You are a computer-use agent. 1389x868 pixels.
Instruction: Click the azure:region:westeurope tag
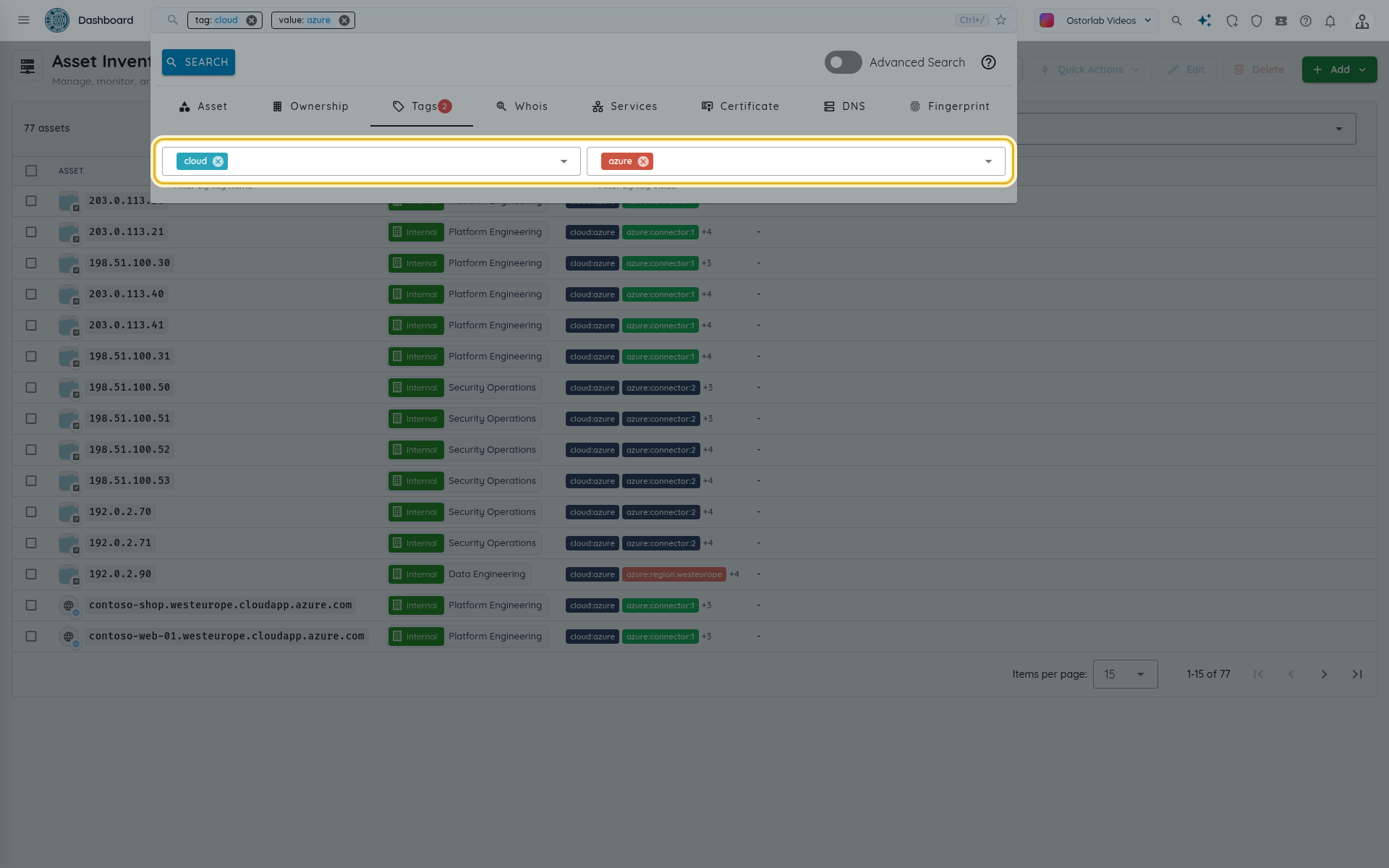(674, 574)
